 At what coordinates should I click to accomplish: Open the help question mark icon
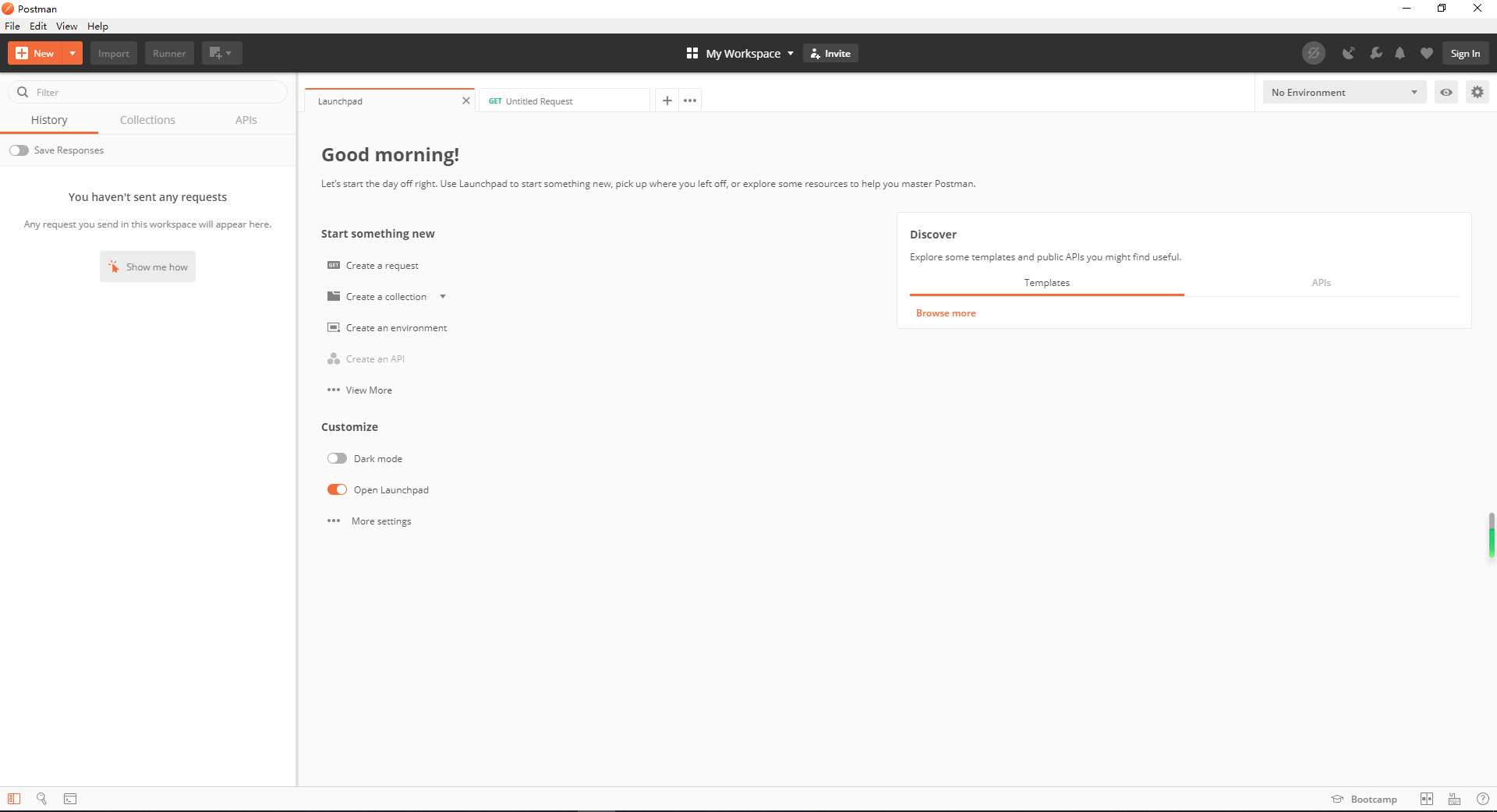pos(1483,799)
